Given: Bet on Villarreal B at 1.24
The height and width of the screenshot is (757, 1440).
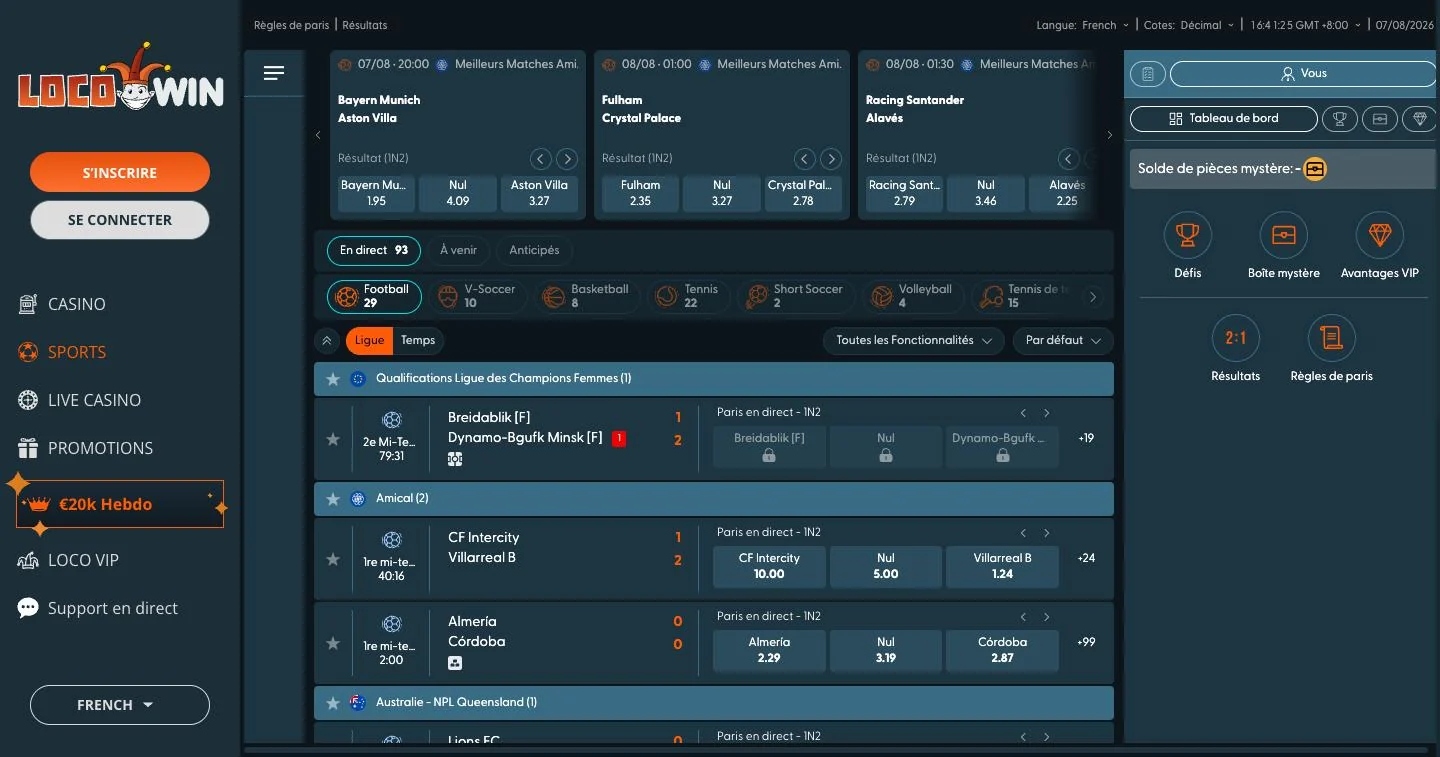Looking at the screenshot, I should point(1003,566).
